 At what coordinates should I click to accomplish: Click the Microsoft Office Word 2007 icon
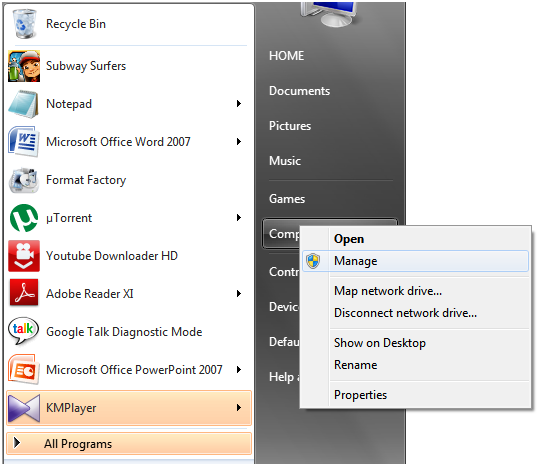coord(23,141)
